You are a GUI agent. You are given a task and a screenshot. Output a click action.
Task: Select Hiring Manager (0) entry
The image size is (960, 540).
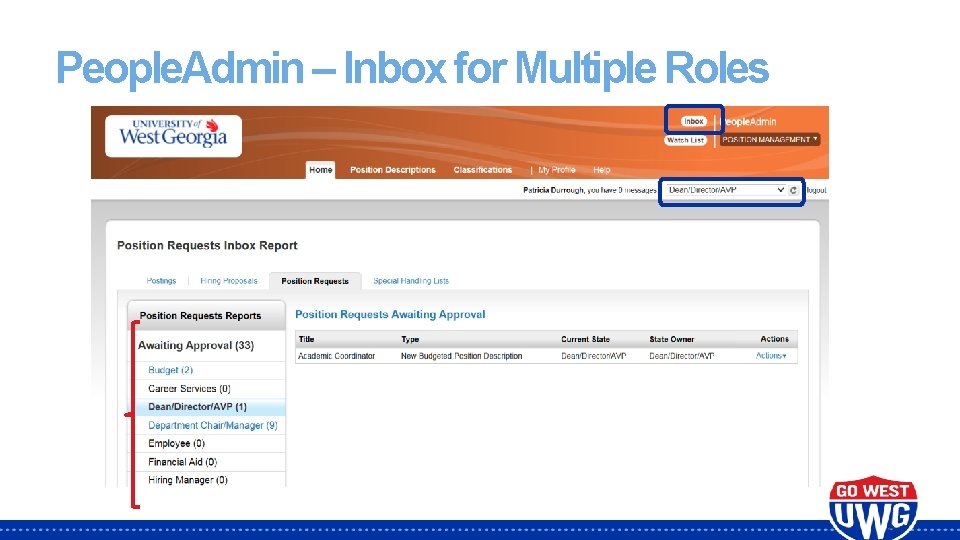[x=187, y=480]
